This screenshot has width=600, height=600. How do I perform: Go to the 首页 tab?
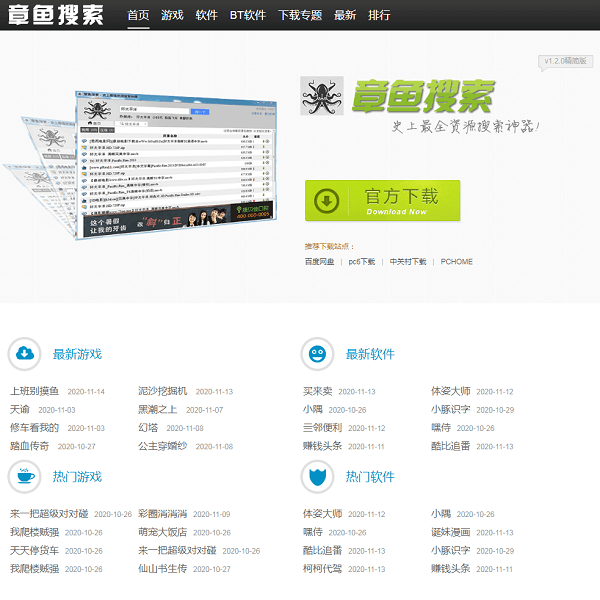(x=138, y=15)
